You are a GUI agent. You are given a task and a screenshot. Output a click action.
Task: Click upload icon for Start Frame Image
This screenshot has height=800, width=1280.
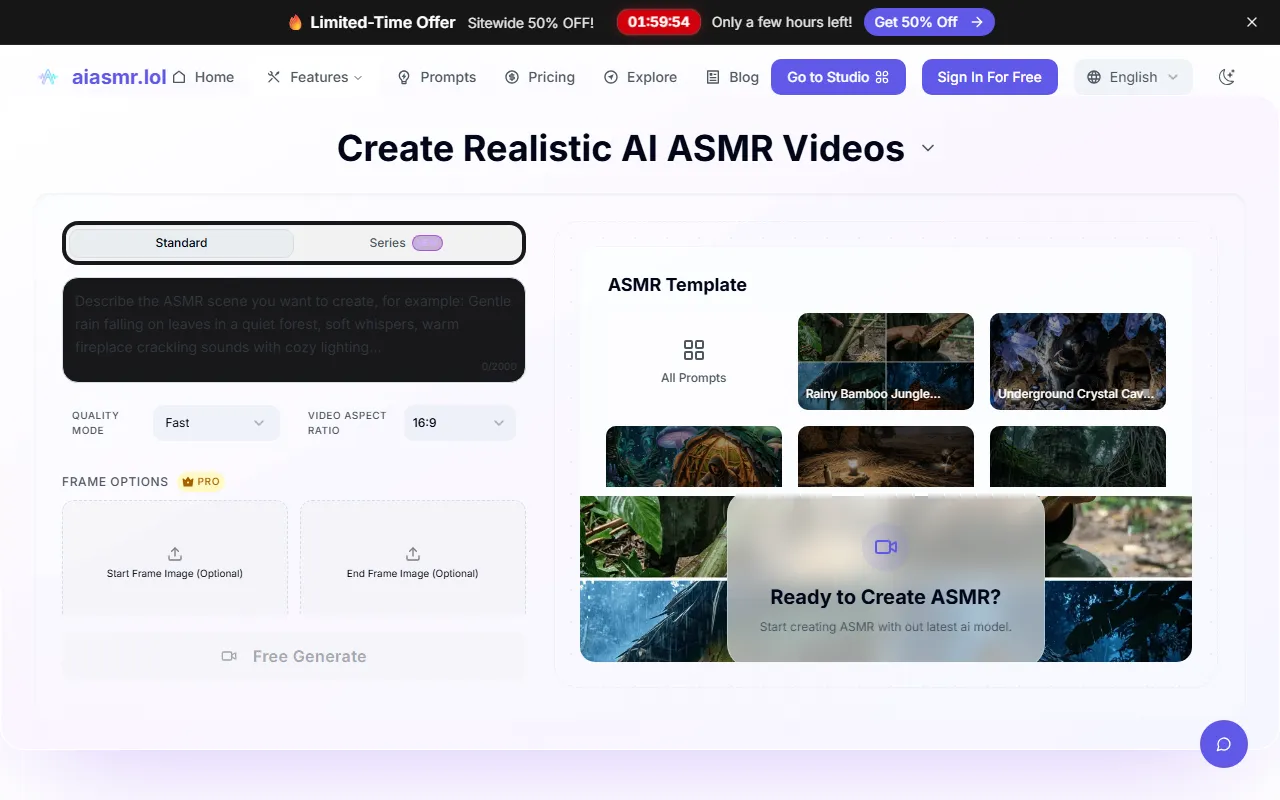175,554
